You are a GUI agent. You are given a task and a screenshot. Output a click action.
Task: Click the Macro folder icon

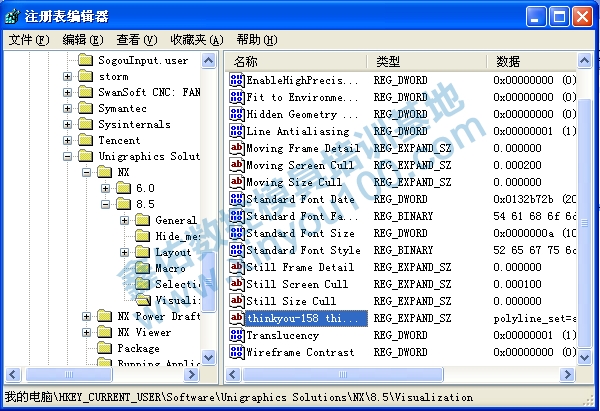coord(143,268)
